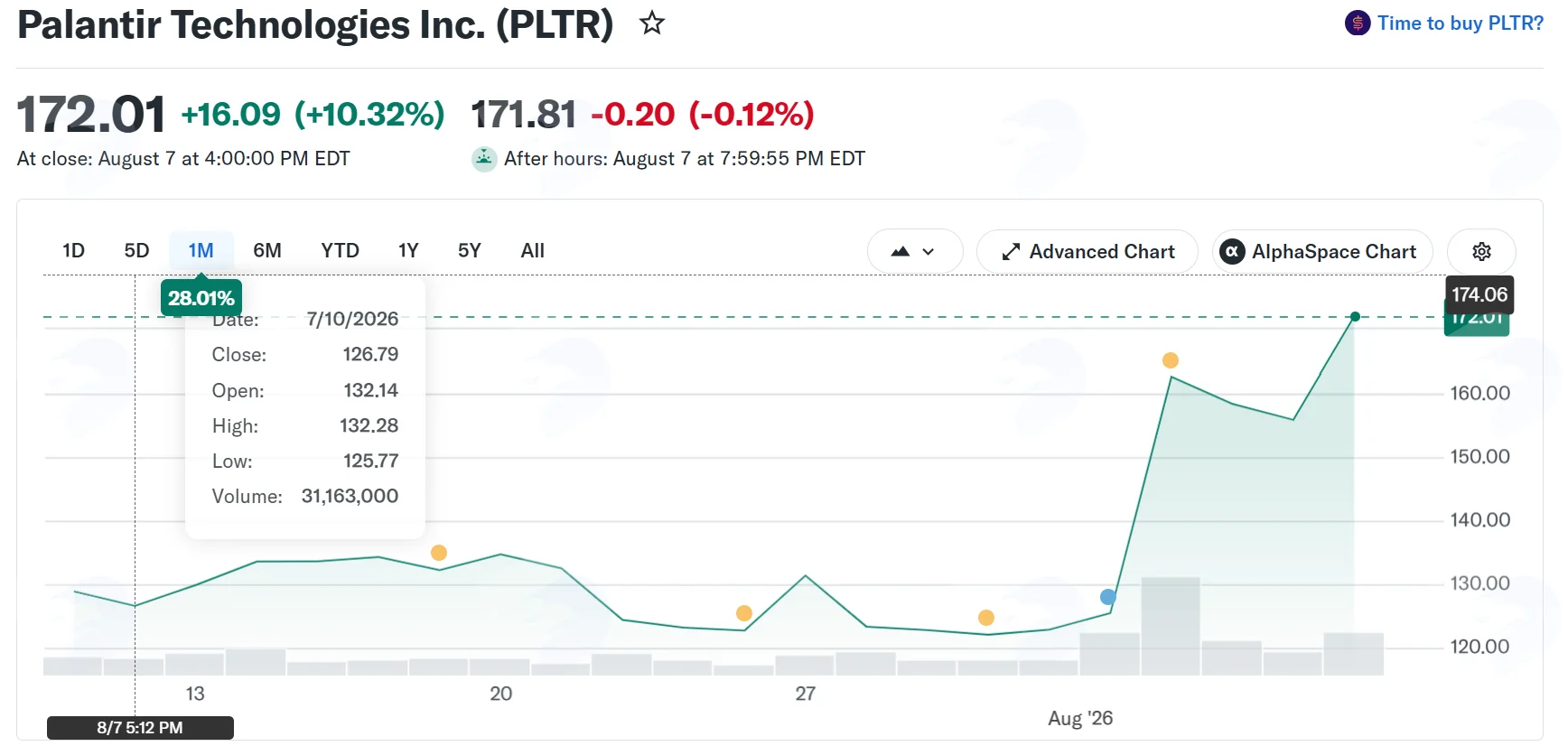This screenshot has width=1568, height=746.
Task: Show the All time range
Action: [533, 251]
